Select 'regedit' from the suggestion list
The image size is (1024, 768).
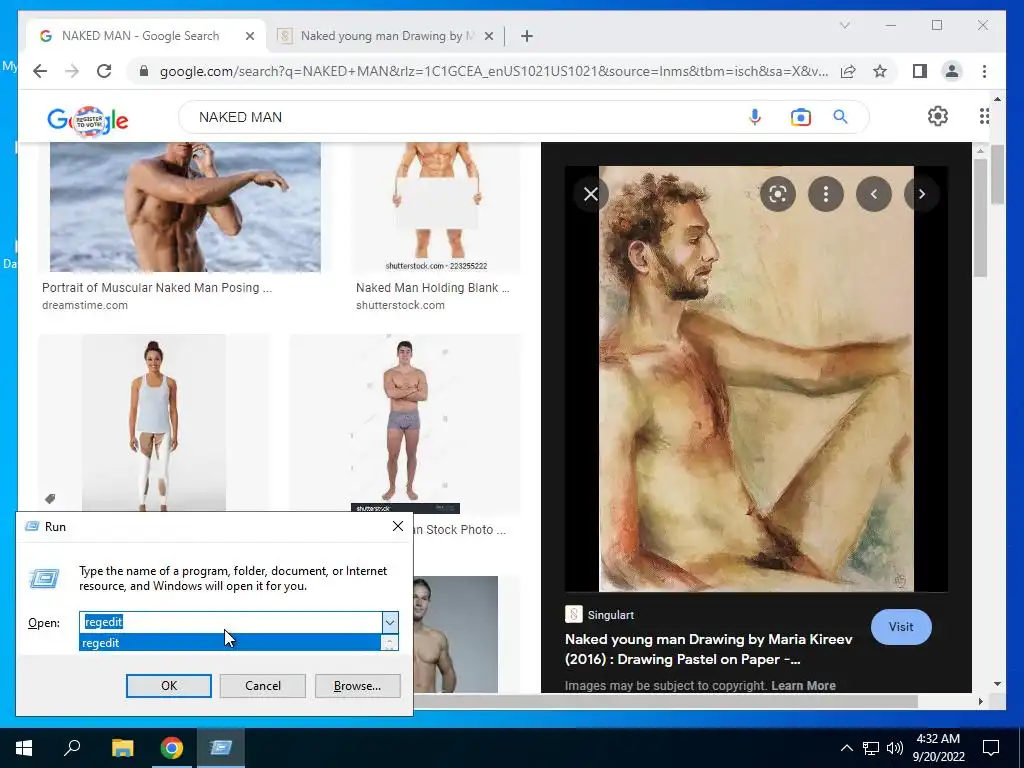(231, 643)
